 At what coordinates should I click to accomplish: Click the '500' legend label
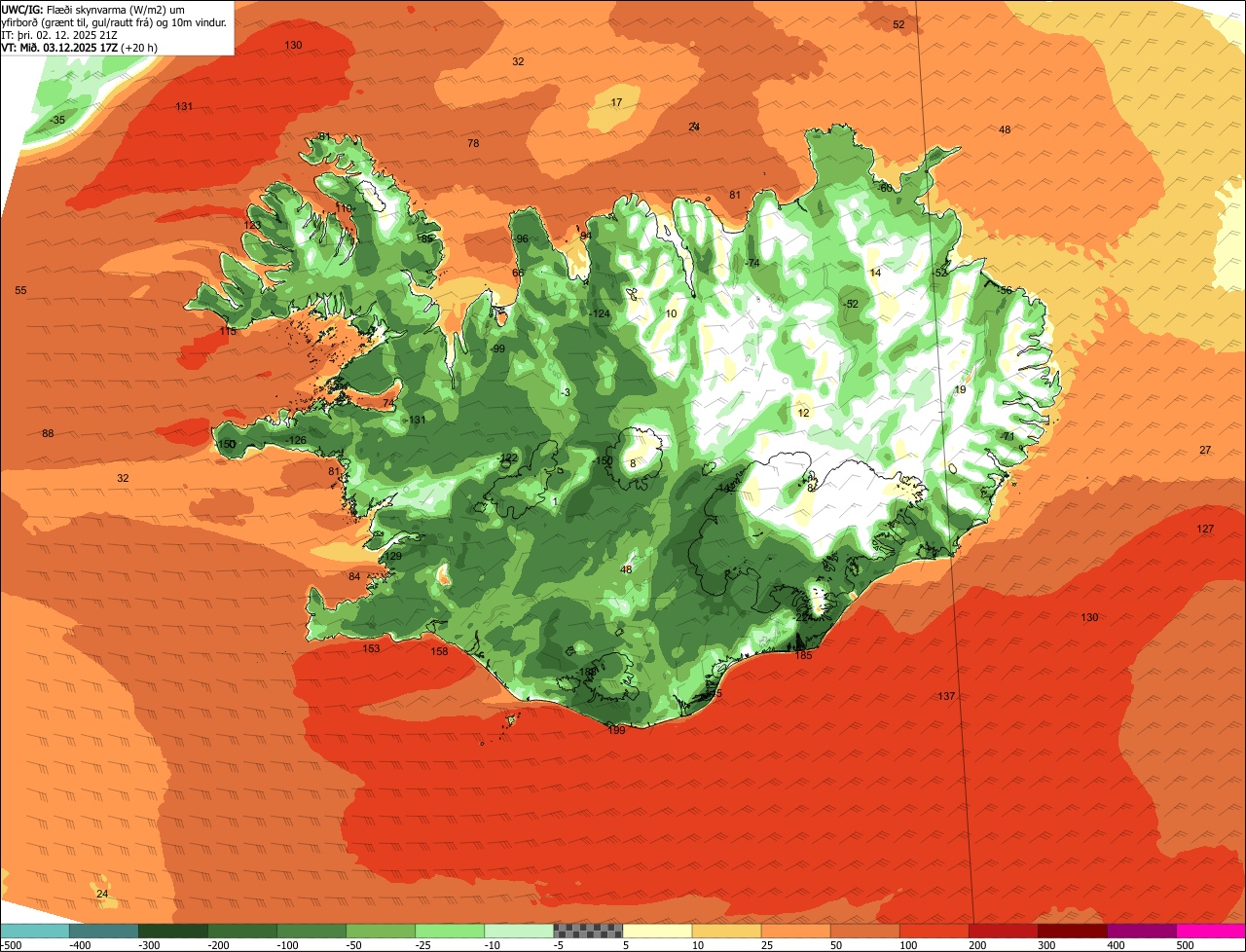[x=1185, y=944]
